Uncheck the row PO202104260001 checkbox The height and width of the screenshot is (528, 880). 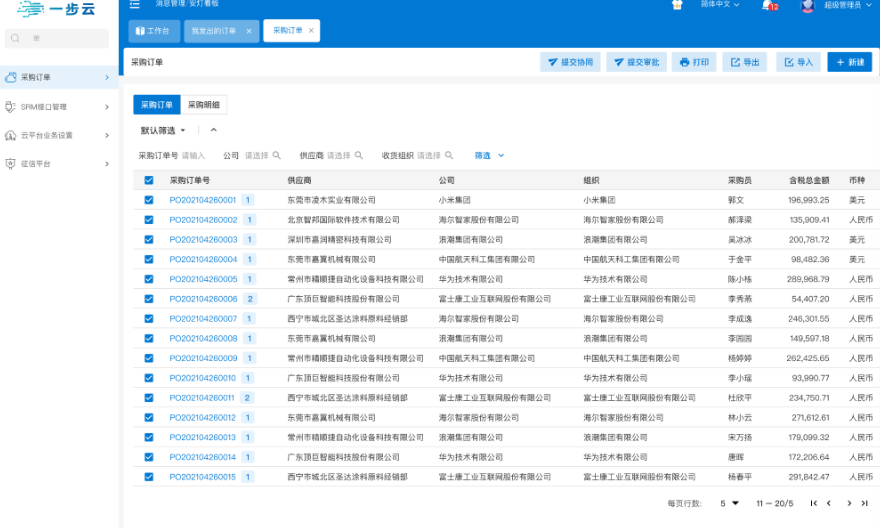(x=149, y=200)
